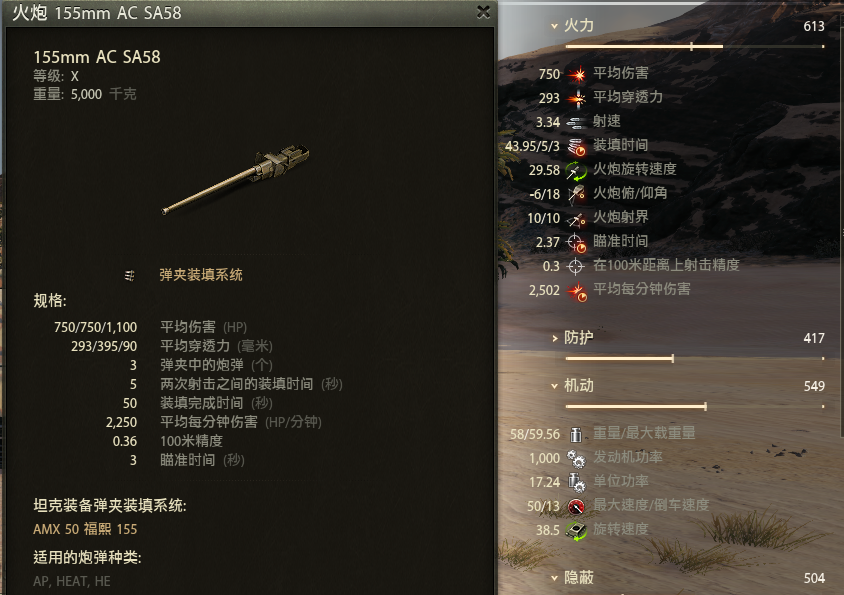This screenshot has height=595, width=844.
Task: Click the firepower (火力) progress bar
Action: pos(694,47)
